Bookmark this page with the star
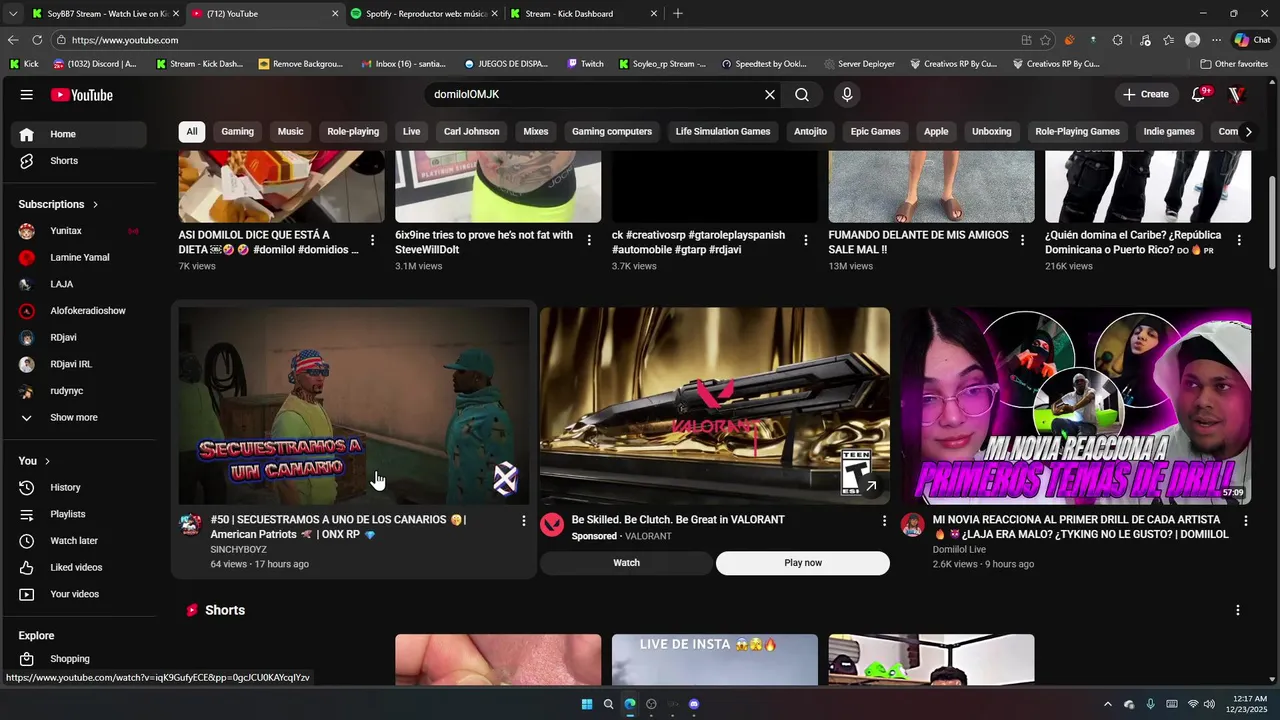Screen dimensions: 1280x720 pyautogui.click(x=1046, y=40)
